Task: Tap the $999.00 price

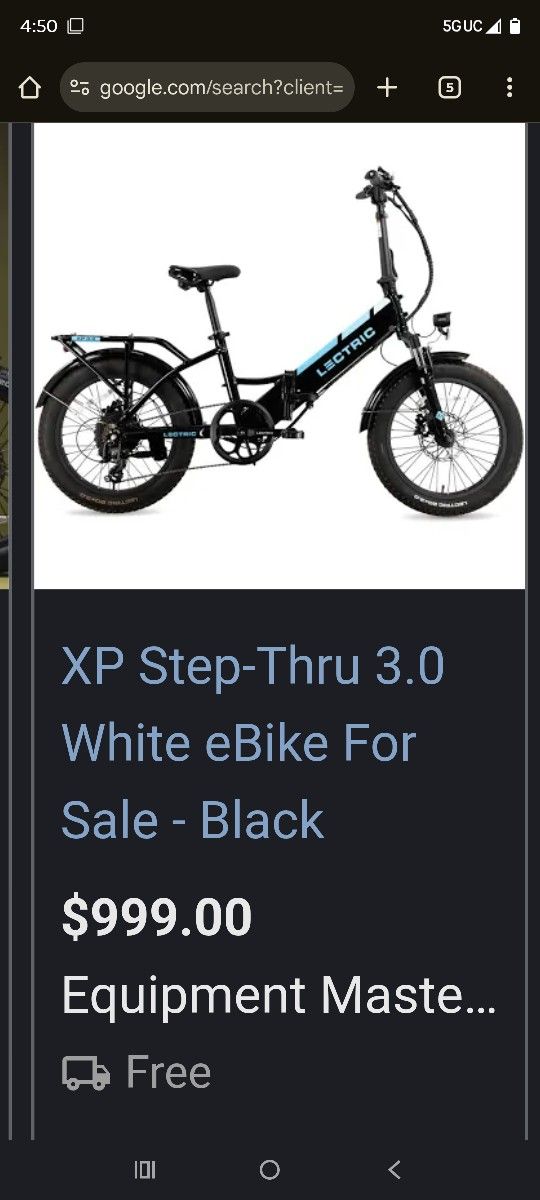Action: point(157,917)
